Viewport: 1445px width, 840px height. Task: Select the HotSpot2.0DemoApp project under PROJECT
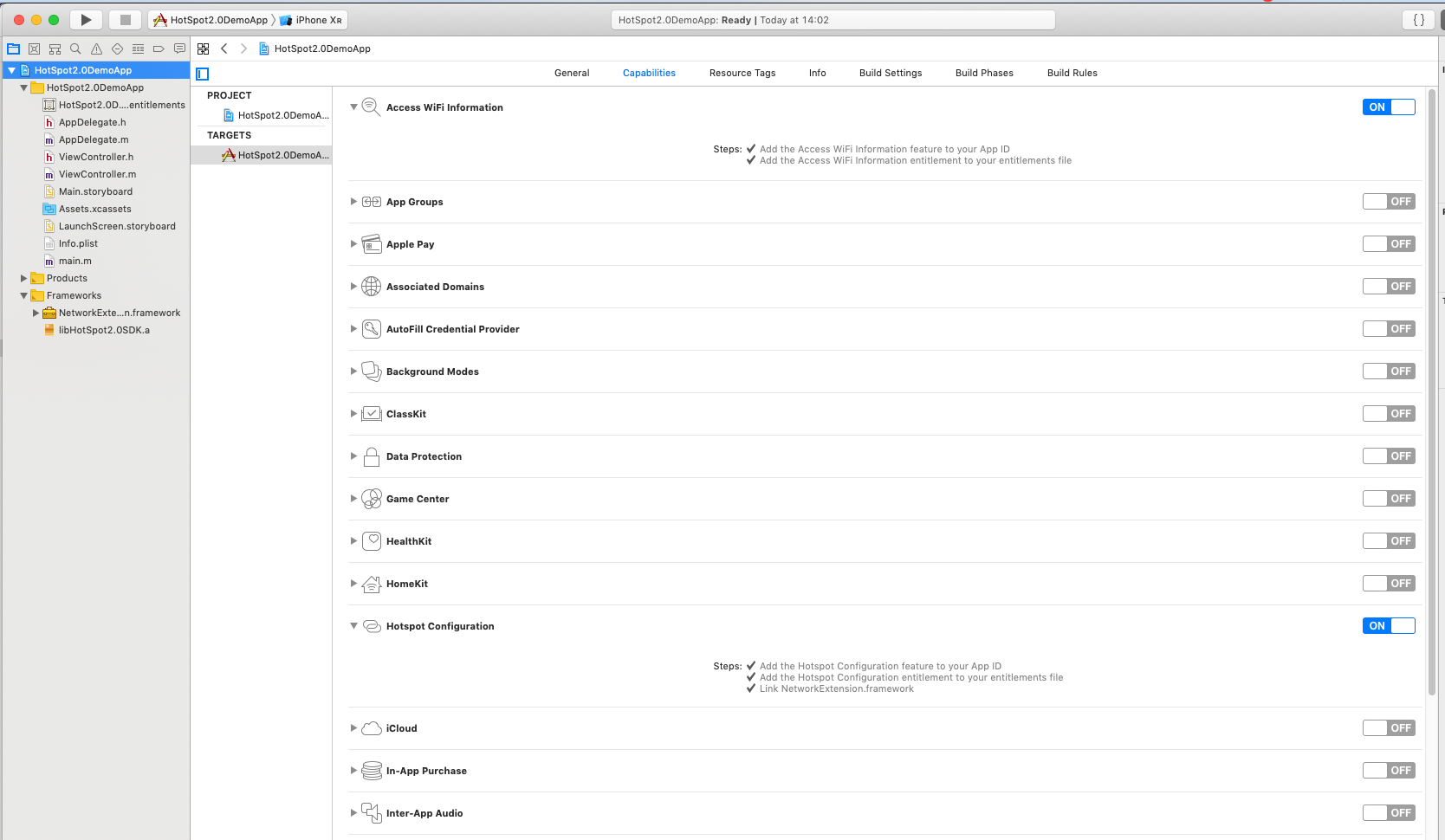point(262,115)
